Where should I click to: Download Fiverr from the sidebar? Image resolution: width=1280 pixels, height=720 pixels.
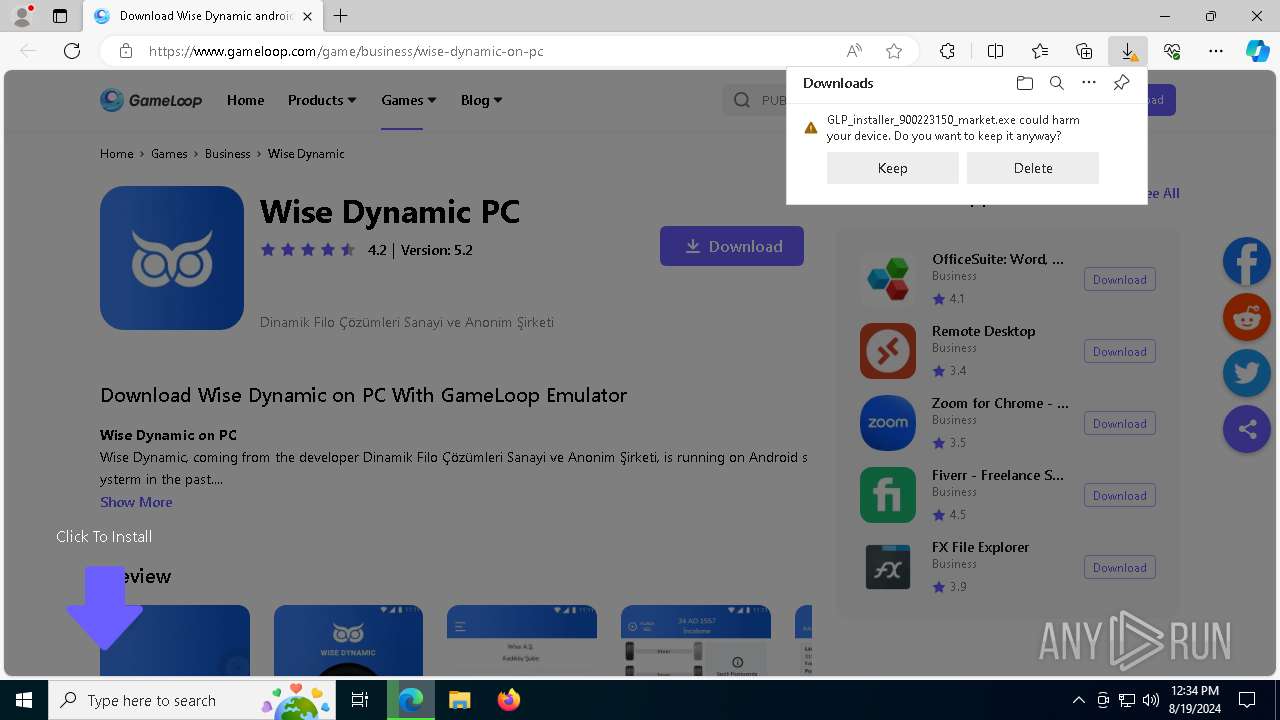(1120, 496)
